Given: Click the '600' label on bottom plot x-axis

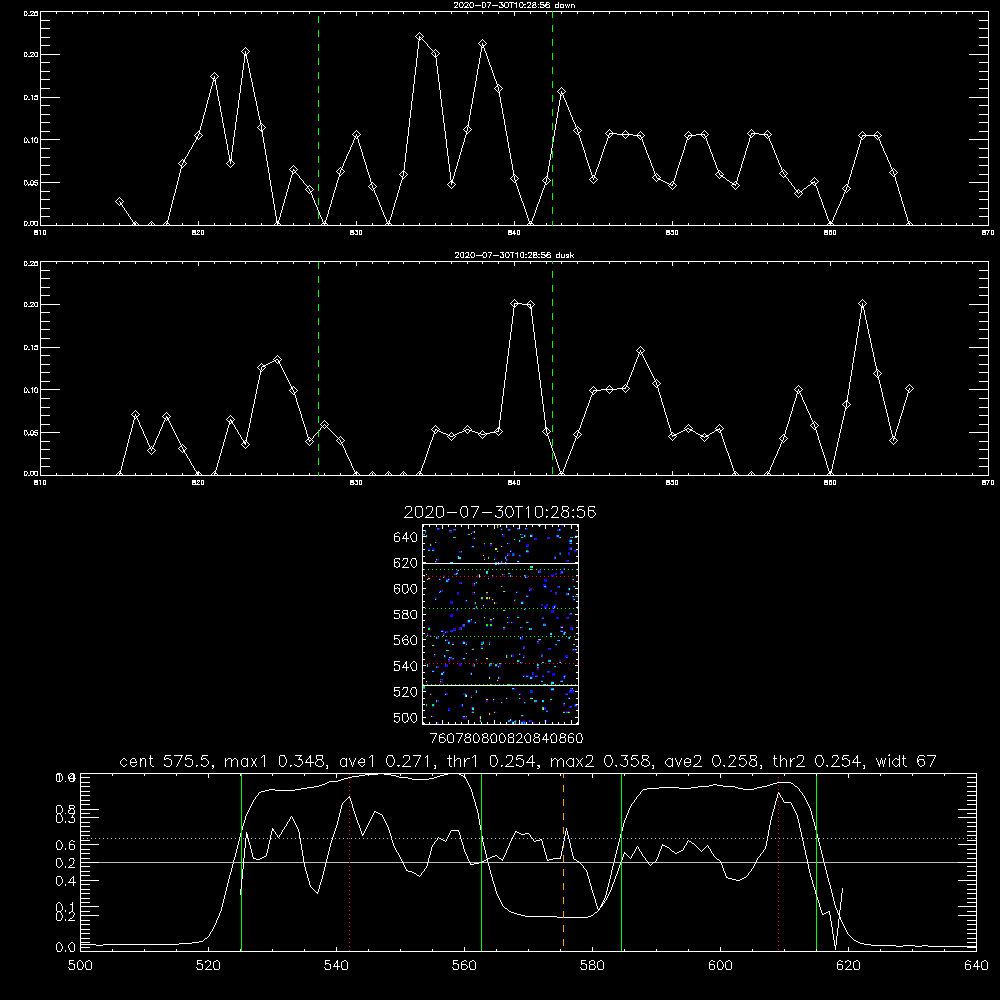Looking at the screenshot, I should (x=720, y=966).
